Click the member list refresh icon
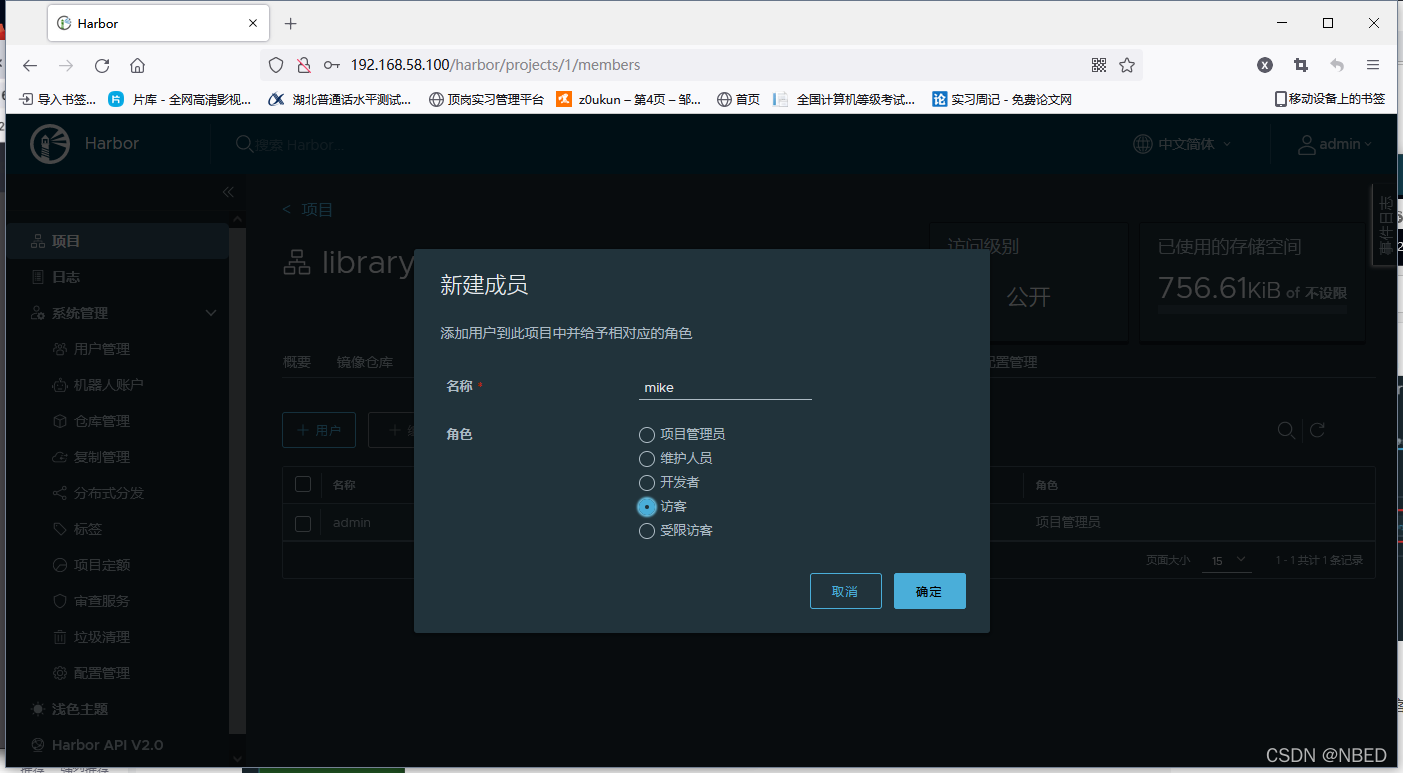 [1317, 430]
